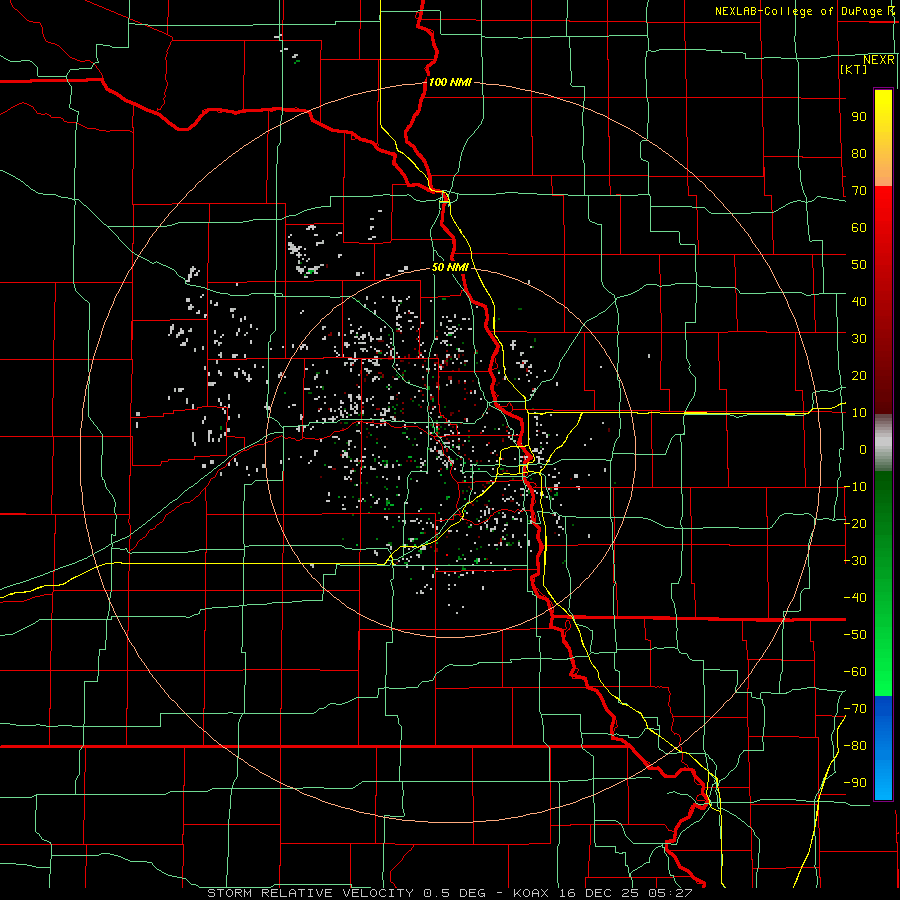Click the 70 value on the velocity scale
This screenshot has width=900, height=900.
point(859,191)
